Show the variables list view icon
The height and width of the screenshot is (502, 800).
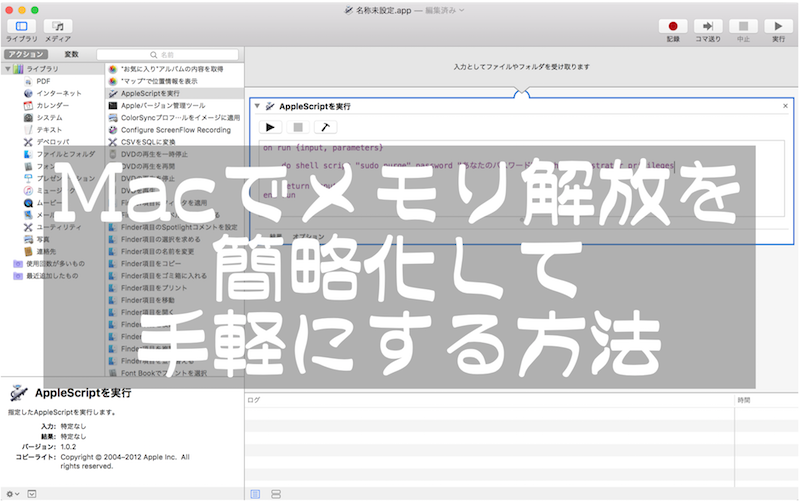276,494
